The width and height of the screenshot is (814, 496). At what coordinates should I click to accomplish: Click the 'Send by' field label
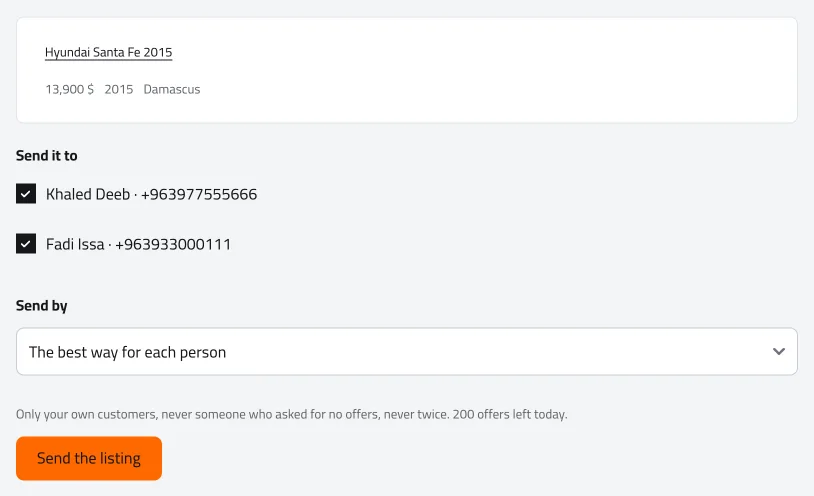pos(42,305)
